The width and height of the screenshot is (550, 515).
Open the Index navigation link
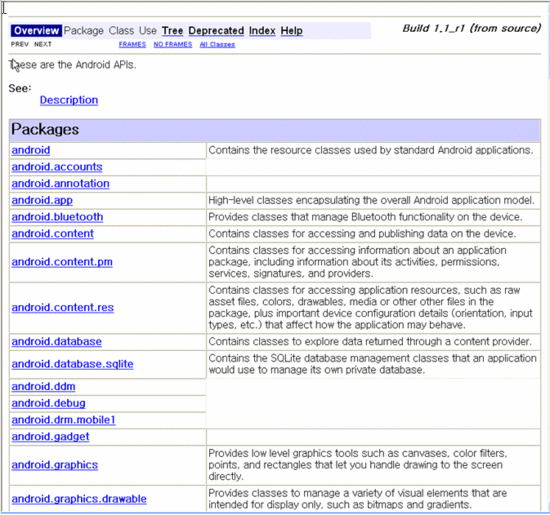pyautogui.click(x=262, y=31)
